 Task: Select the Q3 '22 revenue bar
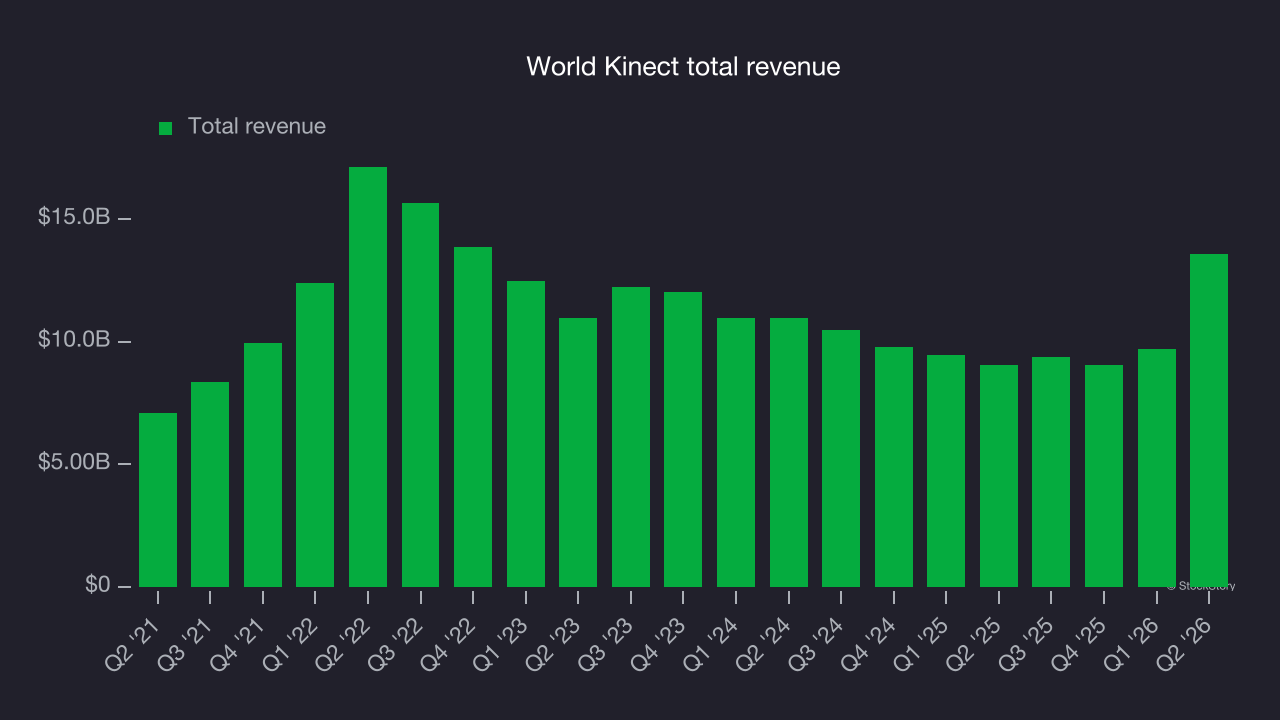pos(421,395)
